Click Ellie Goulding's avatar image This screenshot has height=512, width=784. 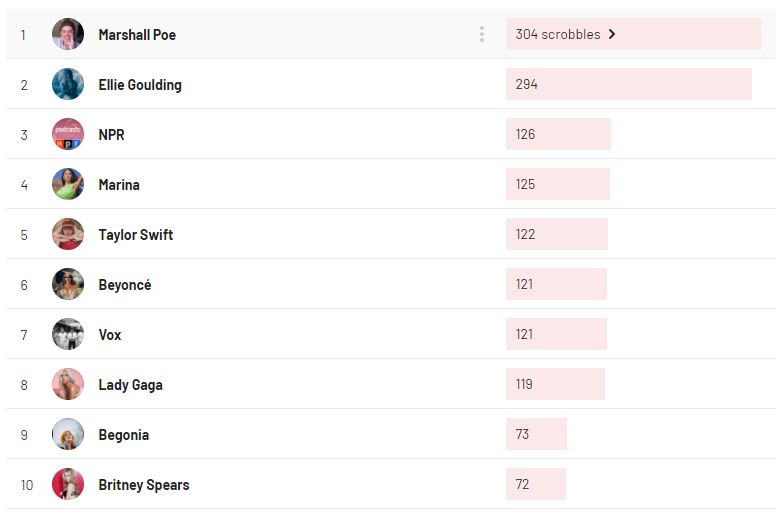tap(68, 84)
